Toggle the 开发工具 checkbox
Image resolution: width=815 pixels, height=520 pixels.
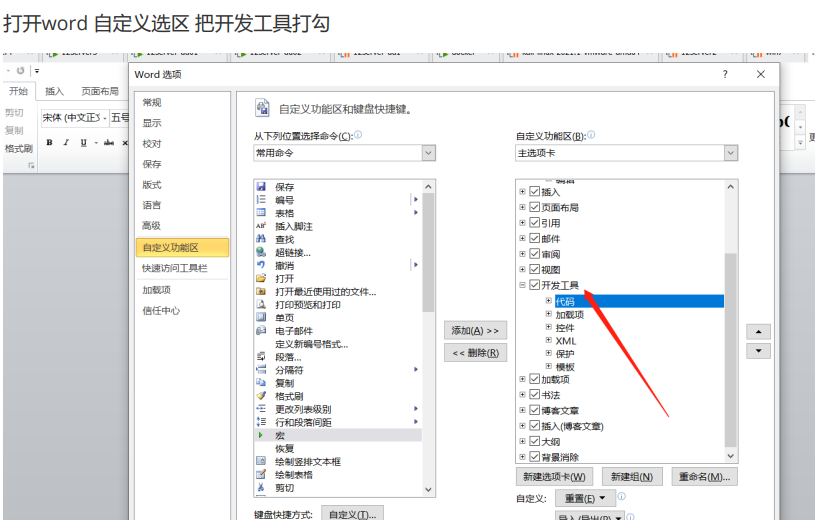[x=534, y=286]
